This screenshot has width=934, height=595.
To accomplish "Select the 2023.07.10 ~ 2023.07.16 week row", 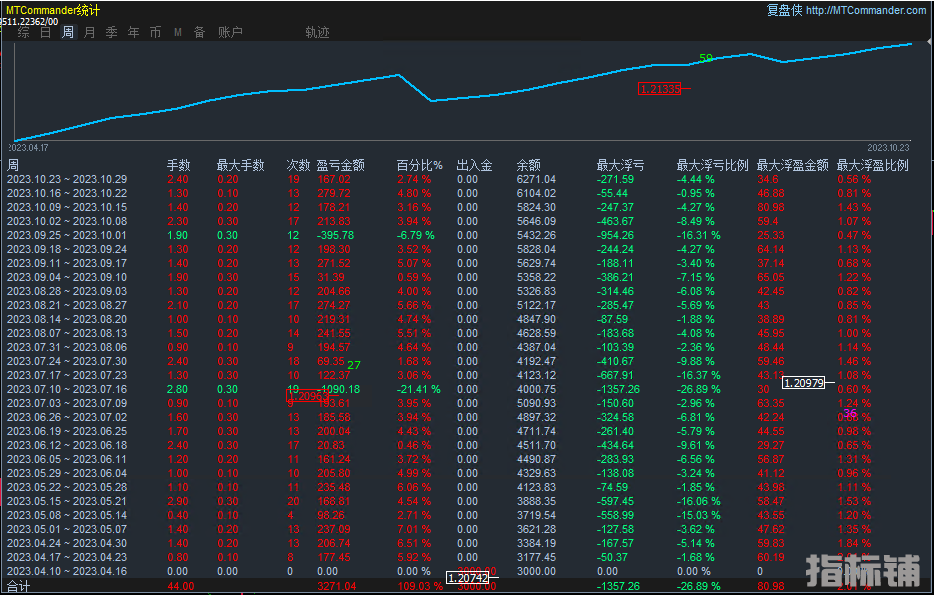I will [67, 389].
